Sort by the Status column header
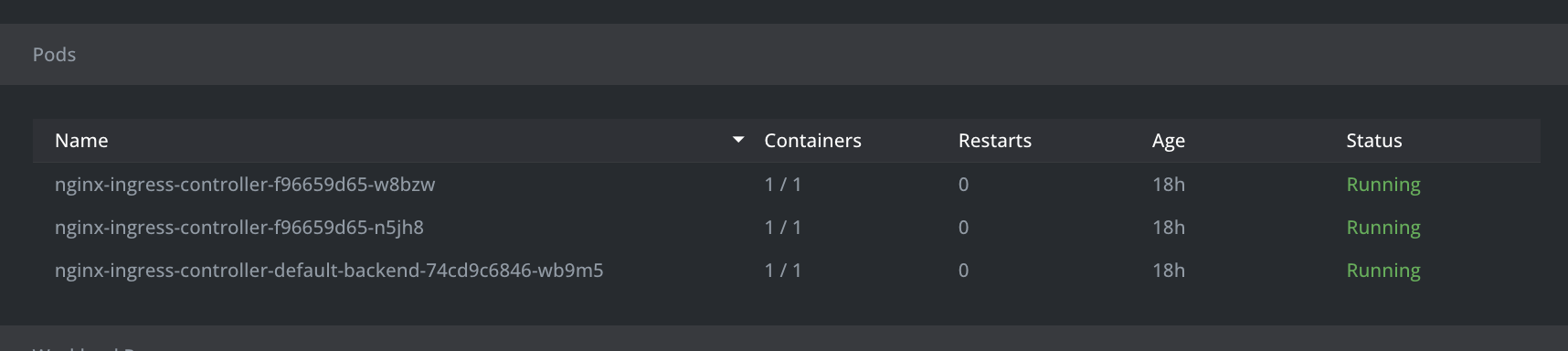1568x351 pixels. click(1373, 141)
